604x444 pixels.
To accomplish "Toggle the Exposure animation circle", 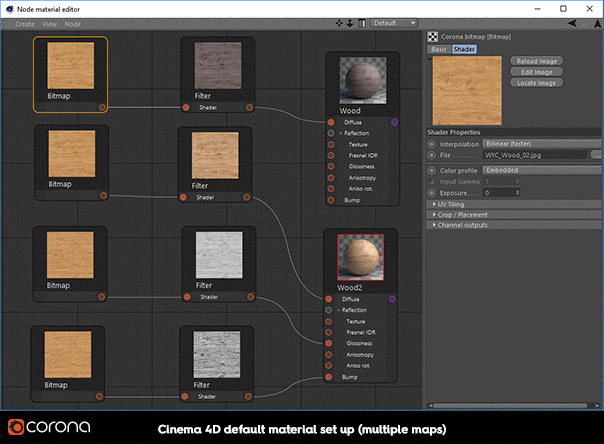I will 431,193.
